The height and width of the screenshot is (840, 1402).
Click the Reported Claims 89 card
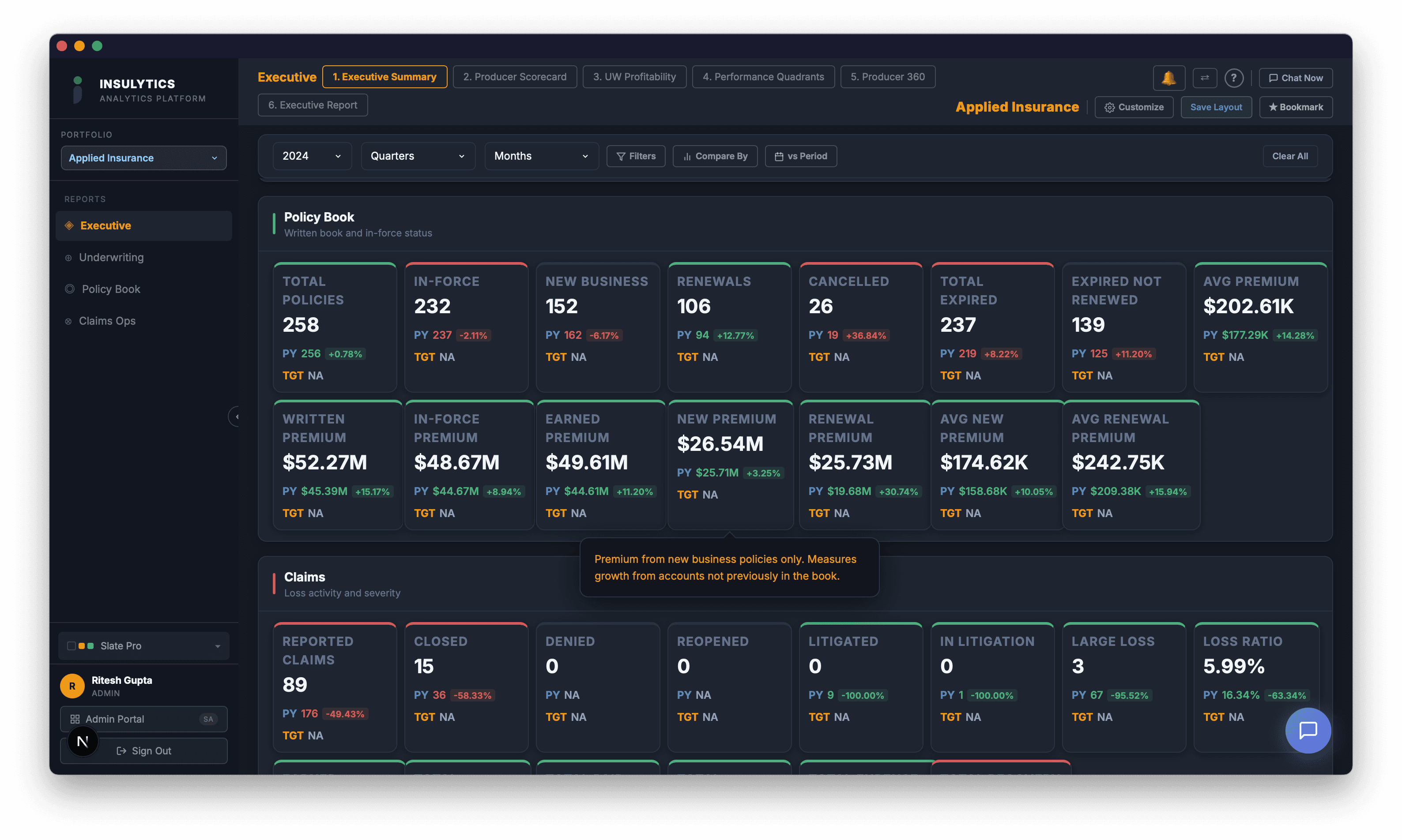click(x=335, y=687)
